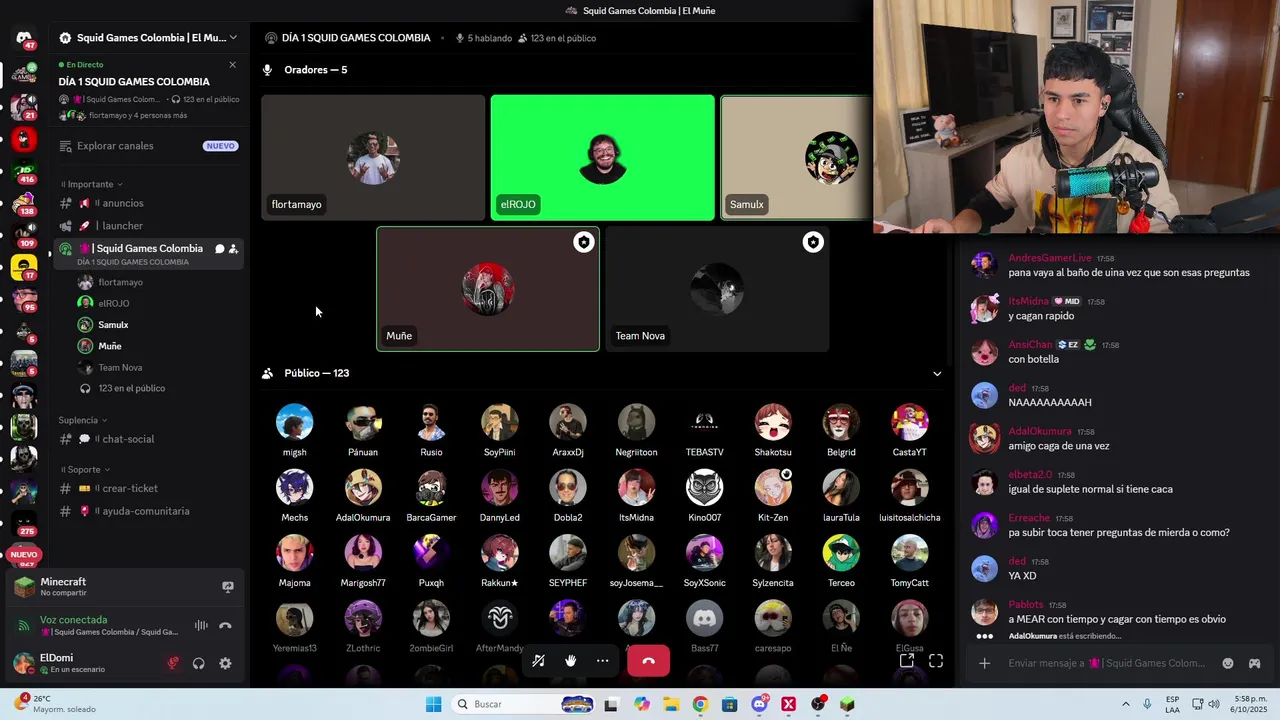Click moderator badge on Muñe tile
This screenshot has height=720, width=1280.
[583, 242]
